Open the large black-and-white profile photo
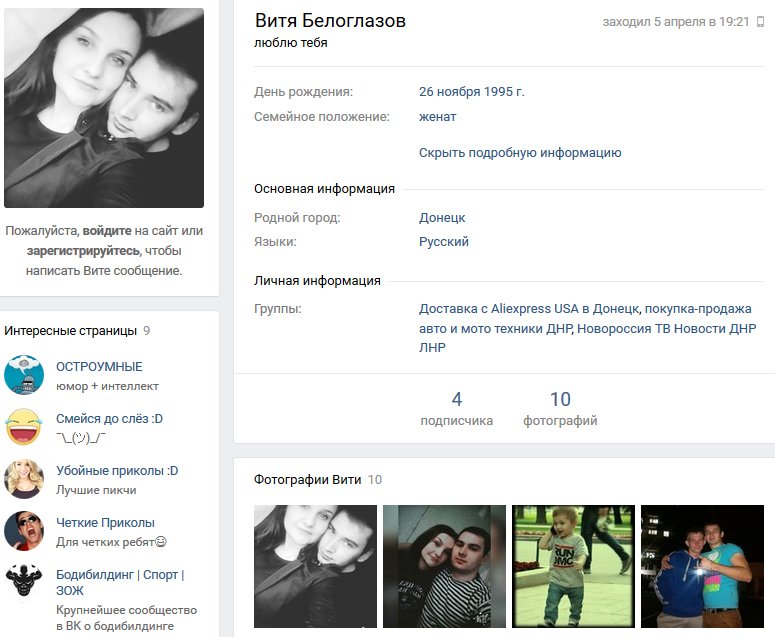Image resolution: width=775 pixels, height=637 pixels. (104, 108)
